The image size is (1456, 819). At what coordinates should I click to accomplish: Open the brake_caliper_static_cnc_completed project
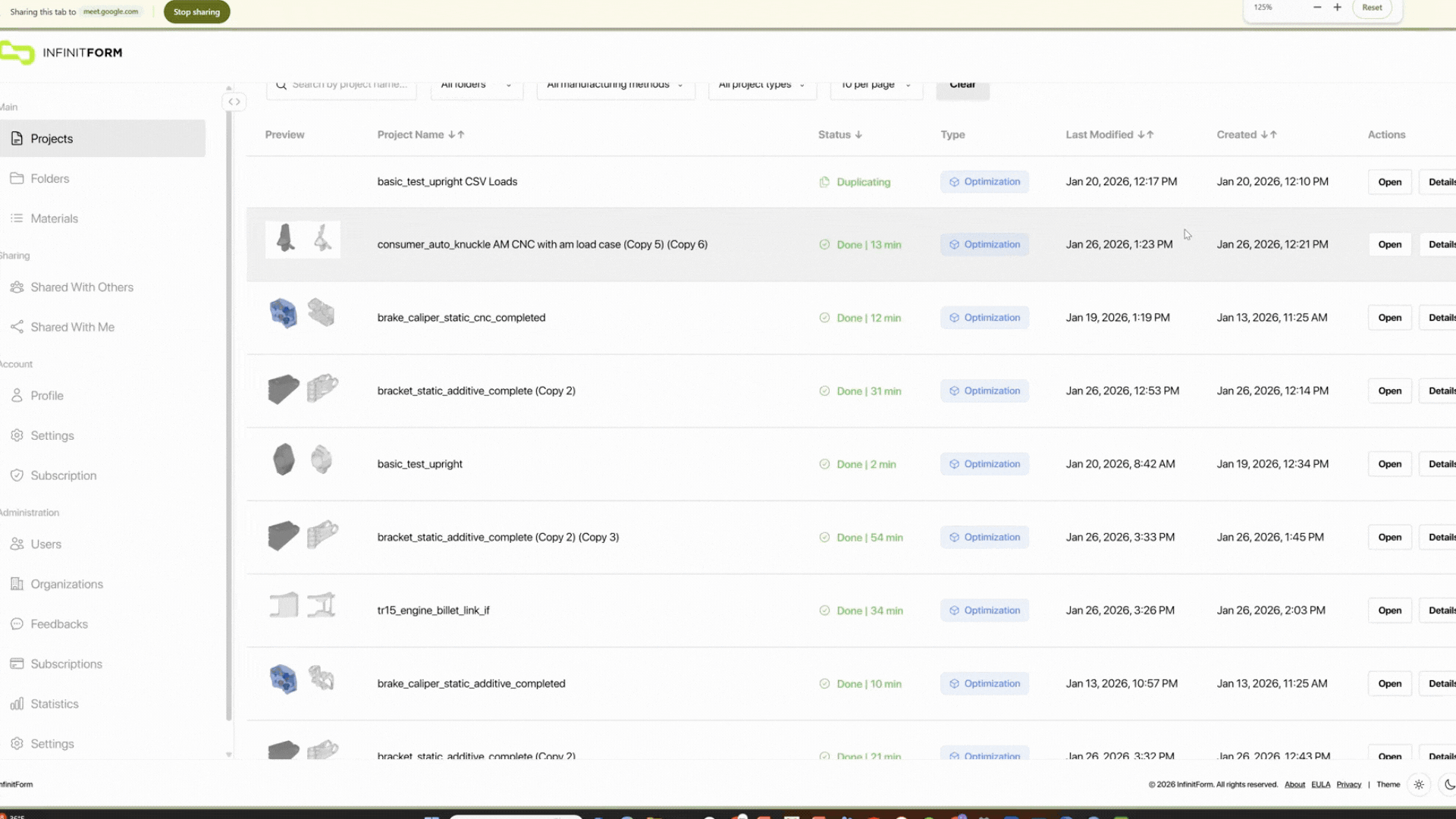point(1389,318)
